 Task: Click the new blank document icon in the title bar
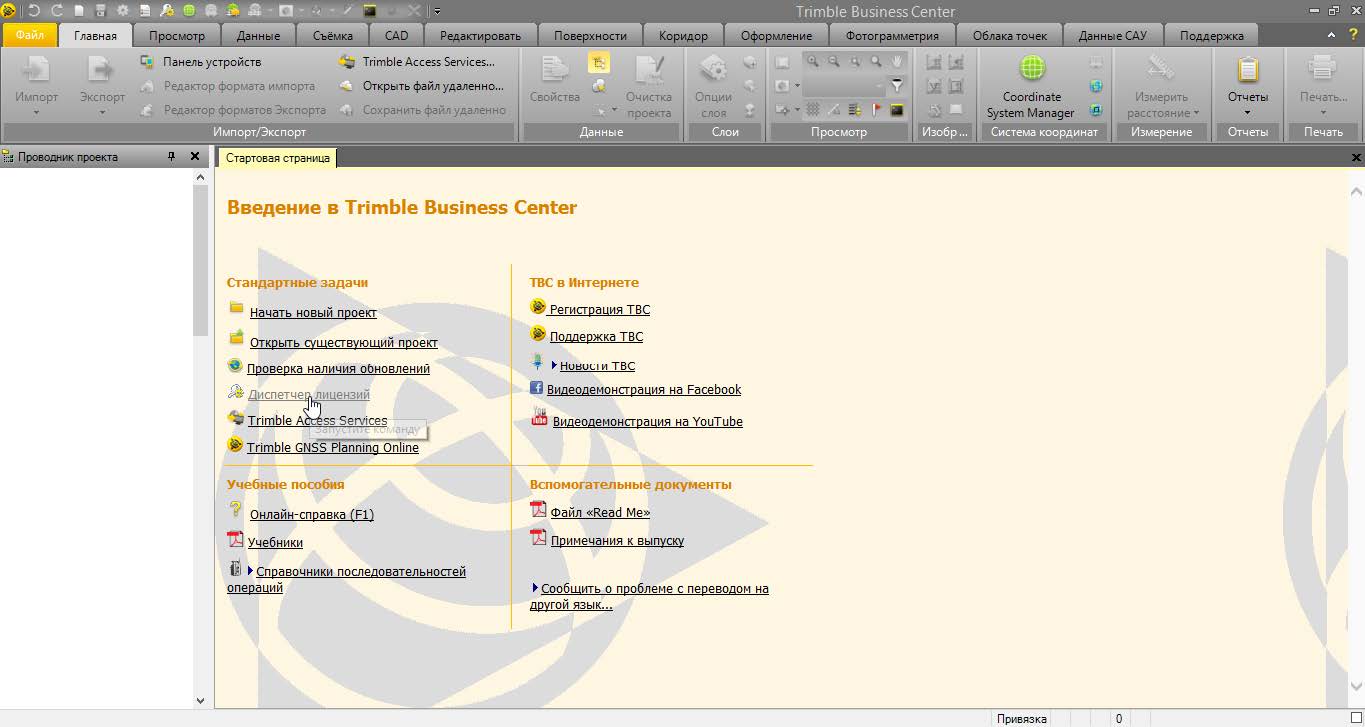(x=79, y=11)
